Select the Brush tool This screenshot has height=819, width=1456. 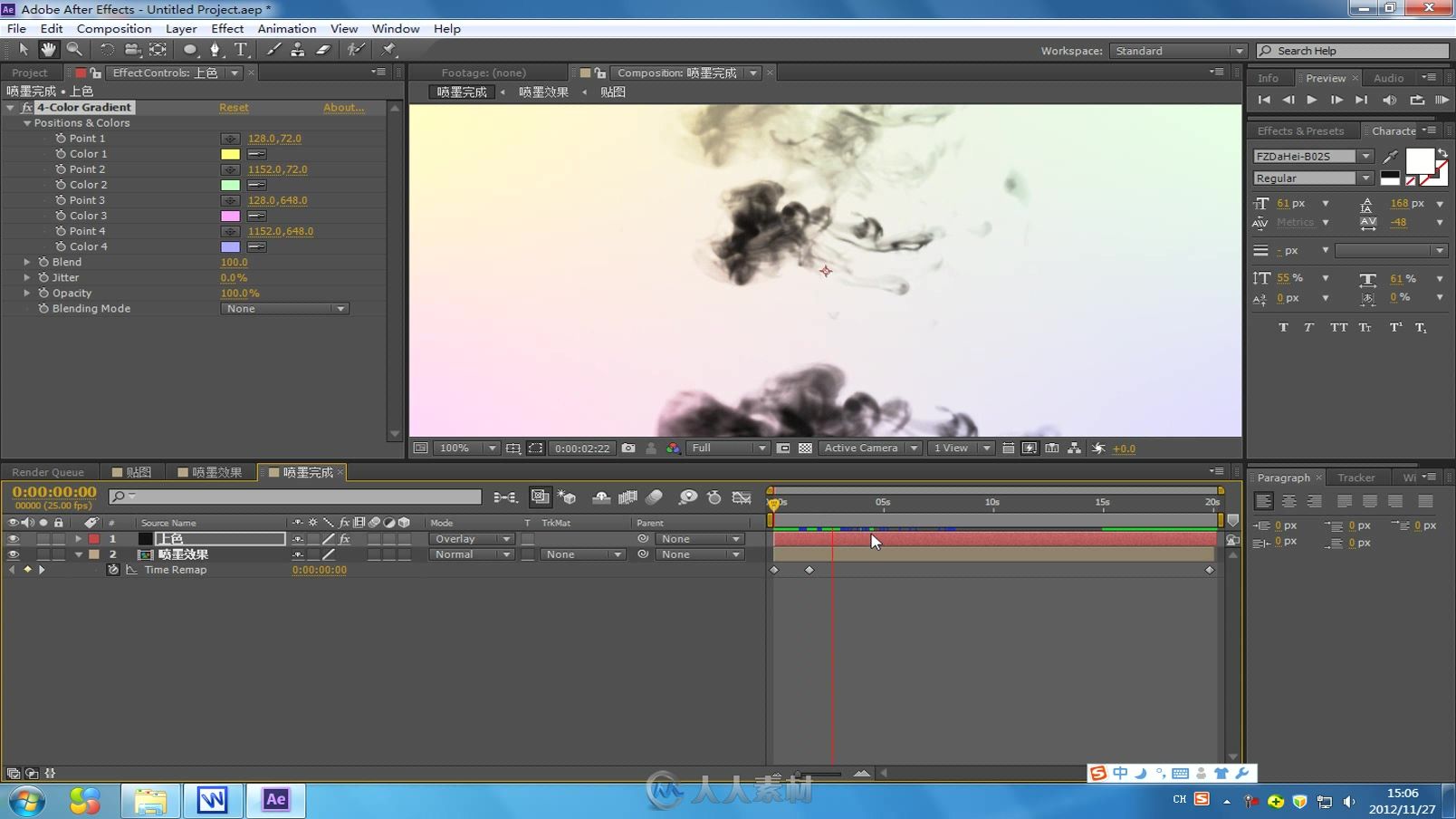tap(273, 50)
